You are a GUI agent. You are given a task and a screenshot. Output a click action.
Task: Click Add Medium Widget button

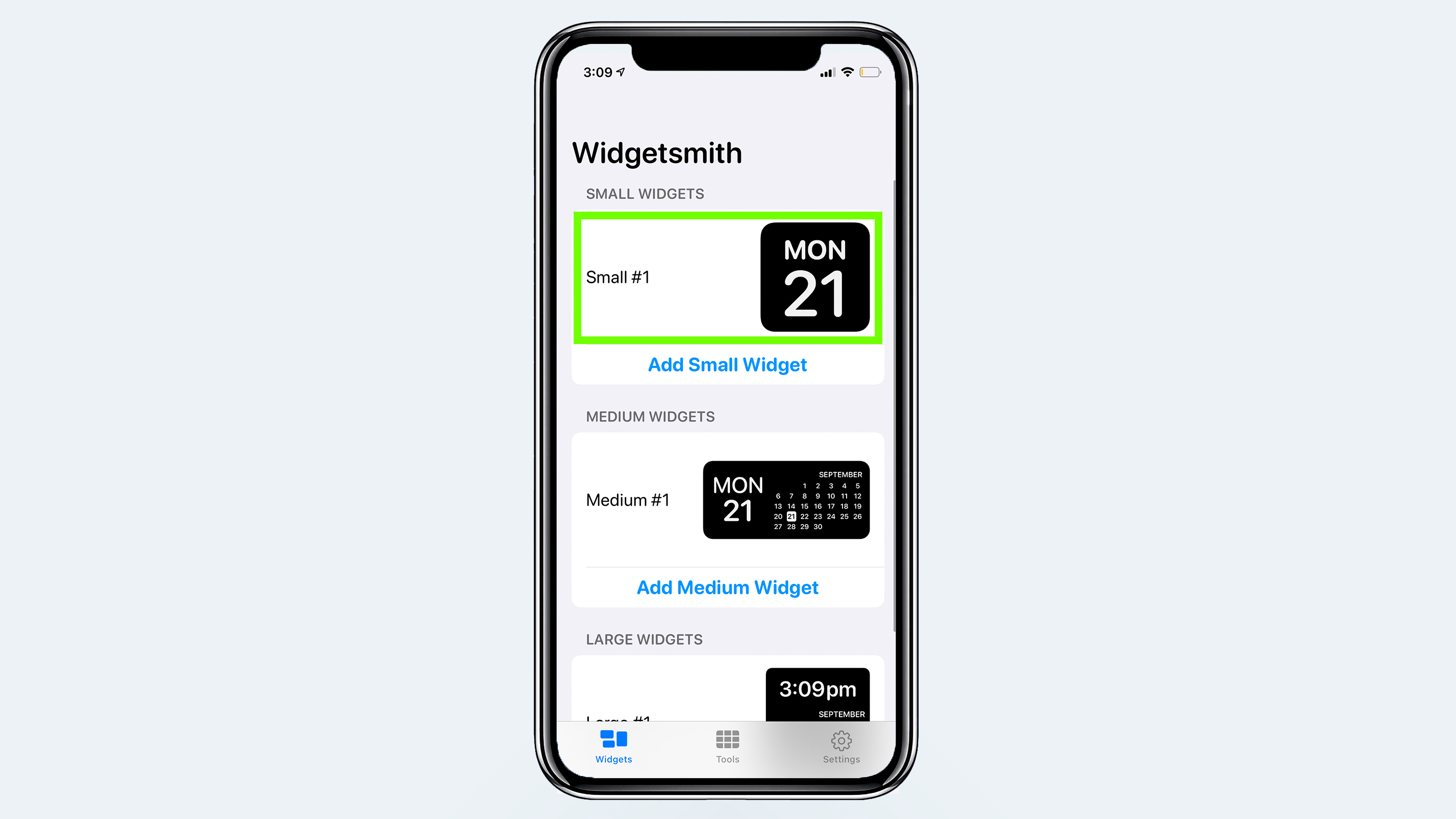click(x=728, y=587)
